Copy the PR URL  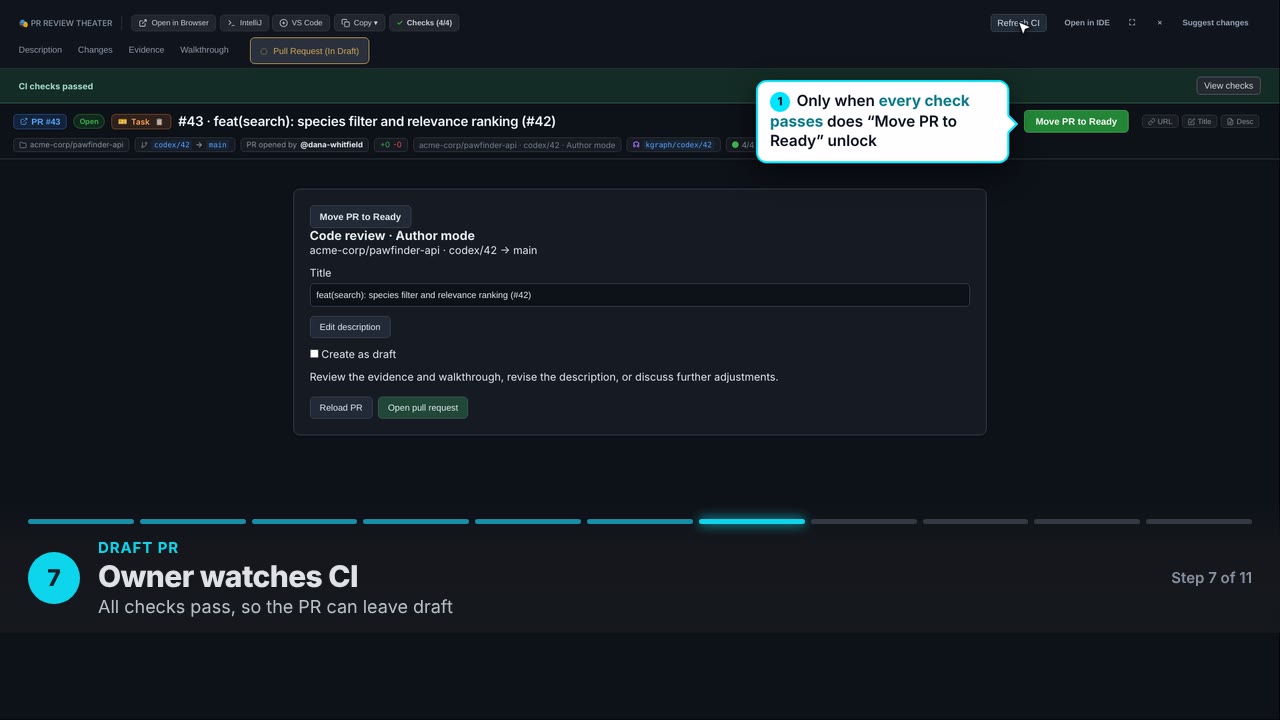(1160, 122)
